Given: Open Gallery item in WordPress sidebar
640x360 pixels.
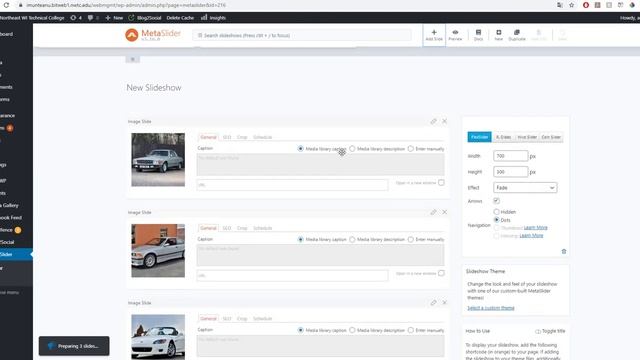Looking at the screenshot, I should 10,205.
